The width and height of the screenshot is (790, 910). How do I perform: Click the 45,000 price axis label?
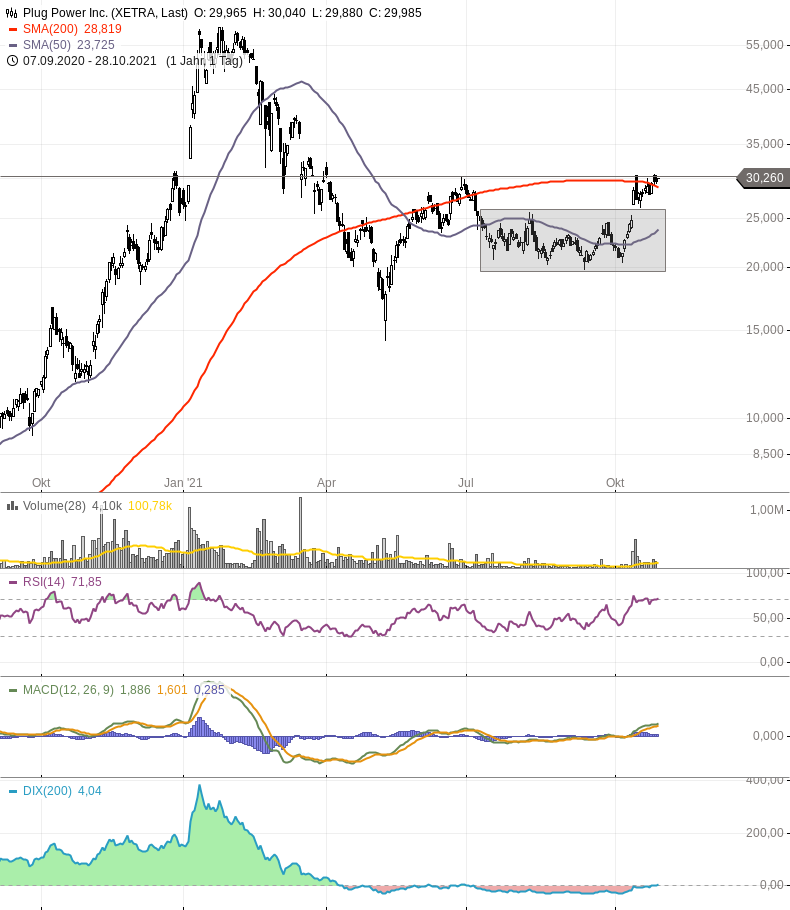764,89
